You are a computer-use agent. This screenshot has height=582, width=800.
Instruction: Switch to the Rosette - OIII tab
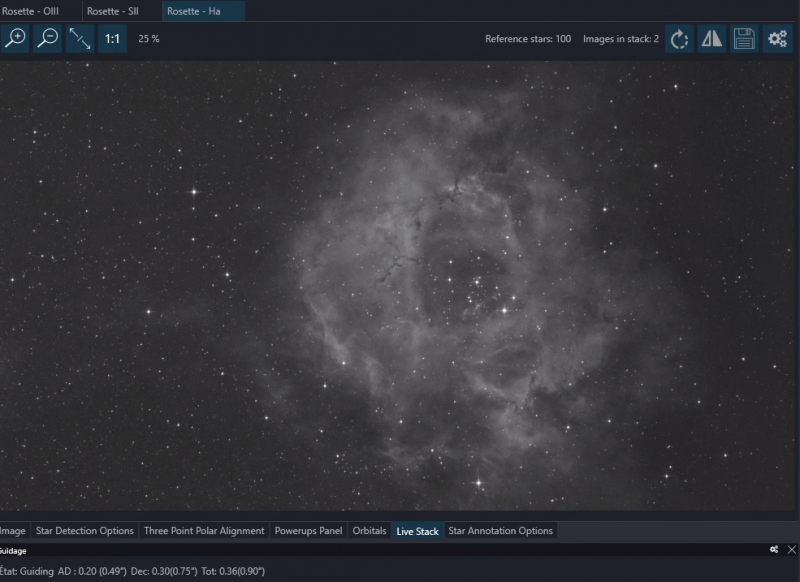tap(31, 11)
